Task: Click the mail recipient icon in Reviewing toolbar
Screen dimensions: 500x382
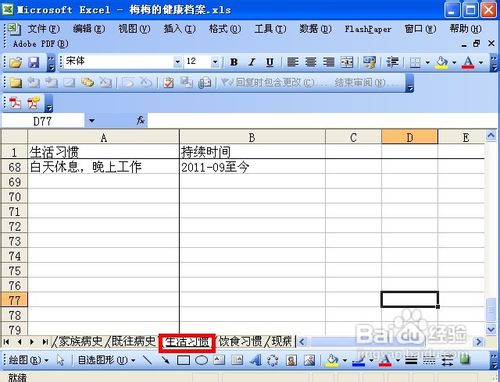Action: point(205,82)
